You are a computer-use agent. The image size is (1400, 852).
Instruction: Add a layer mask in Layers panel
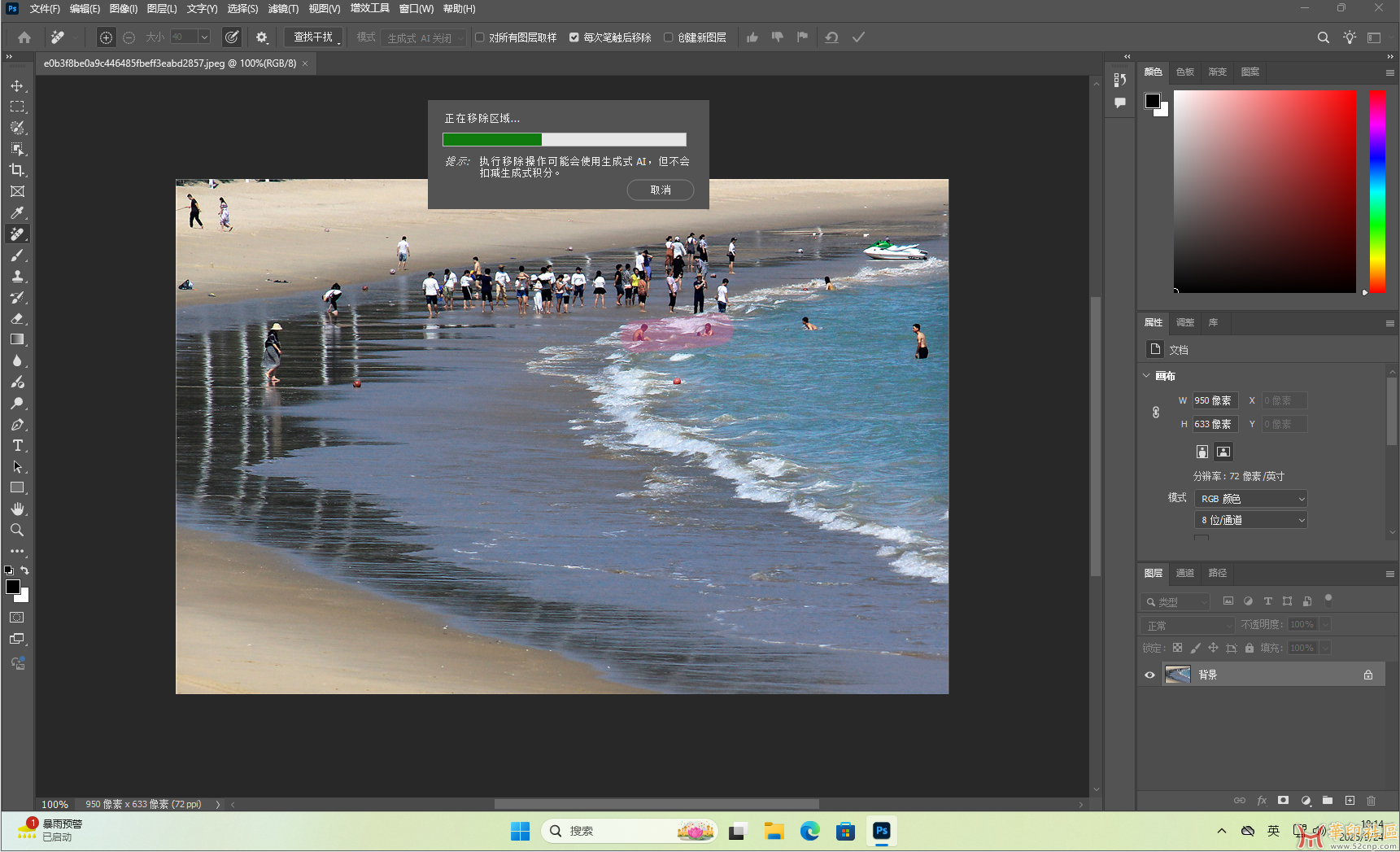click(1283, 801)
